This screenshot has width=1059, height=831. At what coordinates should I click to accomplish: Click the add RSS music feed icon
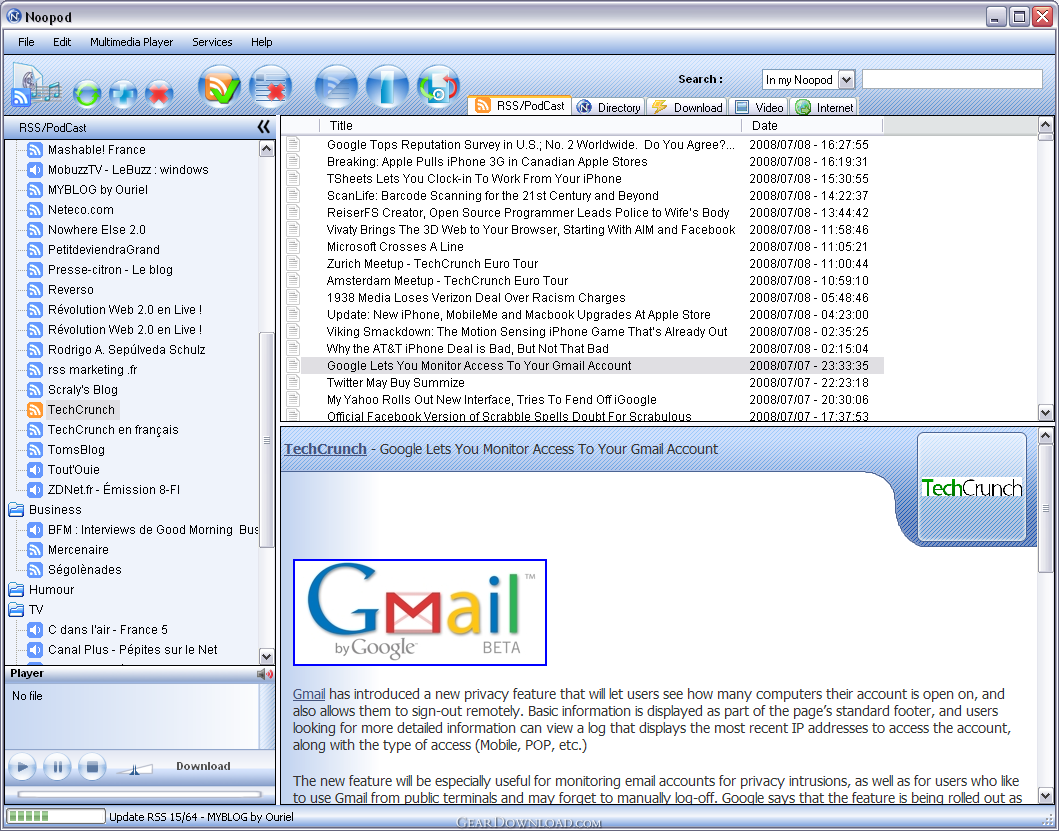click(x=34, y=86)
